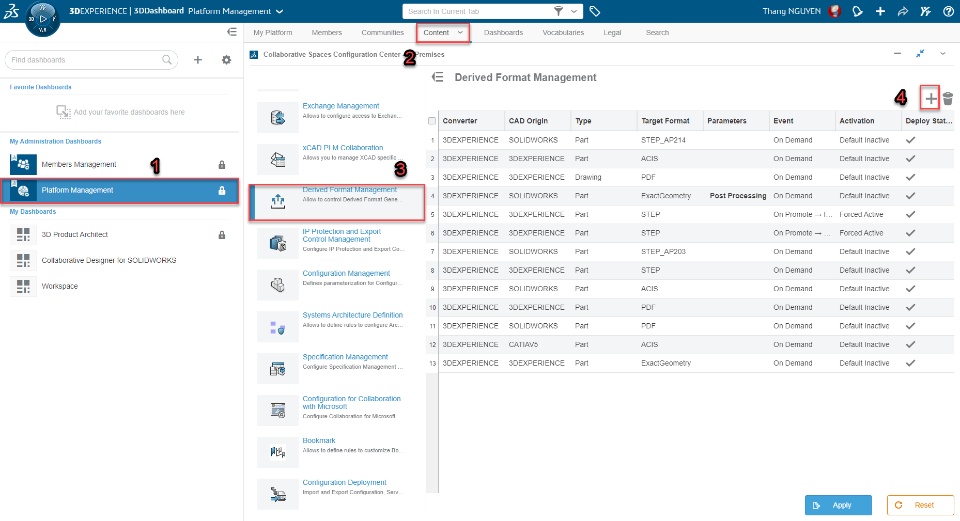
Task: Add new dashboard with the sidebar plus icon
Action: pyautogui.click(x=197, y=60)
